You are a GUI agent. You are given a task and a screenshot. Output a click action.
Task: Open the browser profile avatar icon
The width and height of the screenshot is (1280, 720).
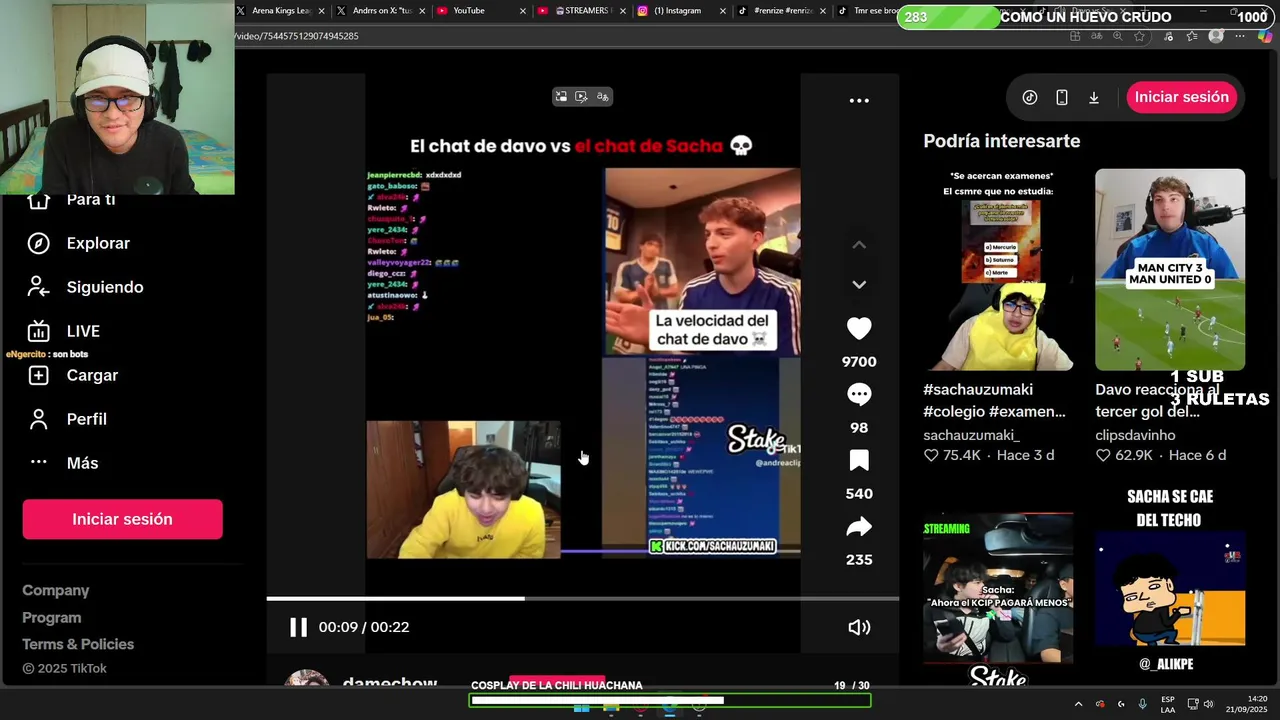(1216, 36)
